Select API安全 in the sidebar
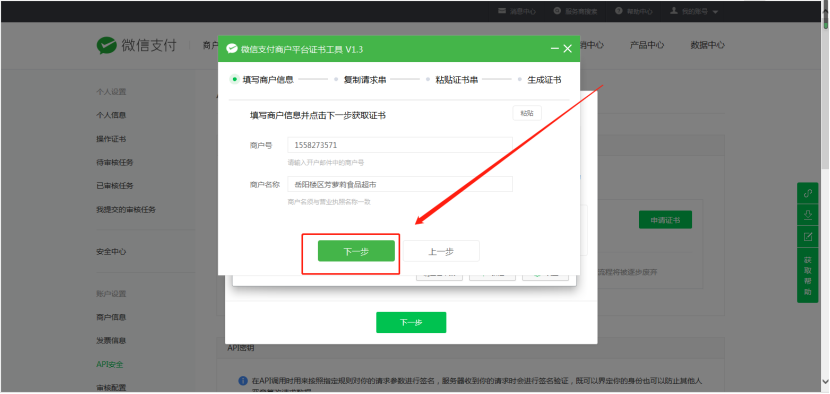 coord(110,364)
